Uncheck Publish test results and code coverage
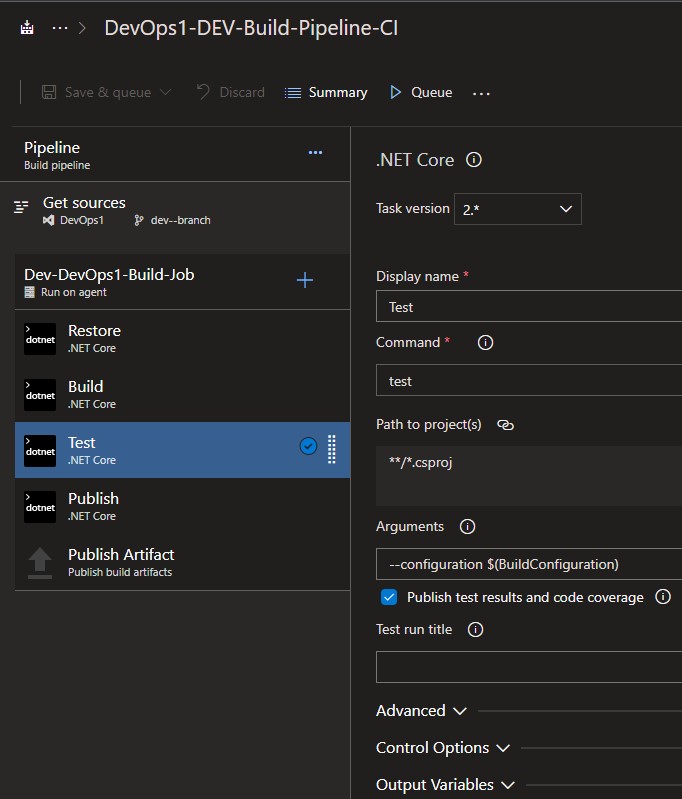Viewport: 682px width, 799px height. pyautogui.click(x=389, y=597)
